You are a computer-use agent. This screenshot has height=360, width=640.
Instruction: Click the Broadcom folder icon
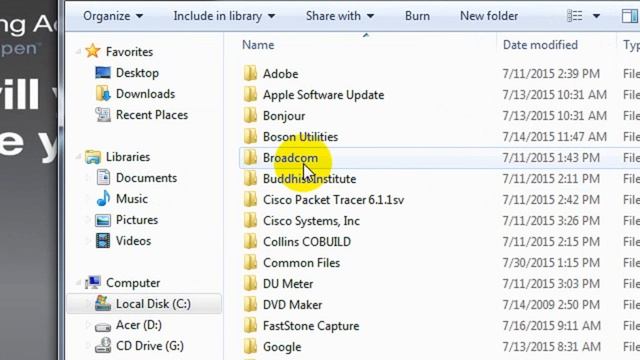pyautogui.click(x=250, y=158)
